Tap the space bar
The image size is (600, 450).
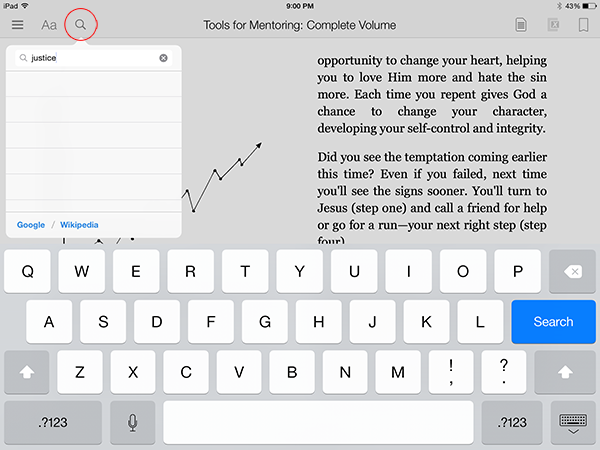318,422
